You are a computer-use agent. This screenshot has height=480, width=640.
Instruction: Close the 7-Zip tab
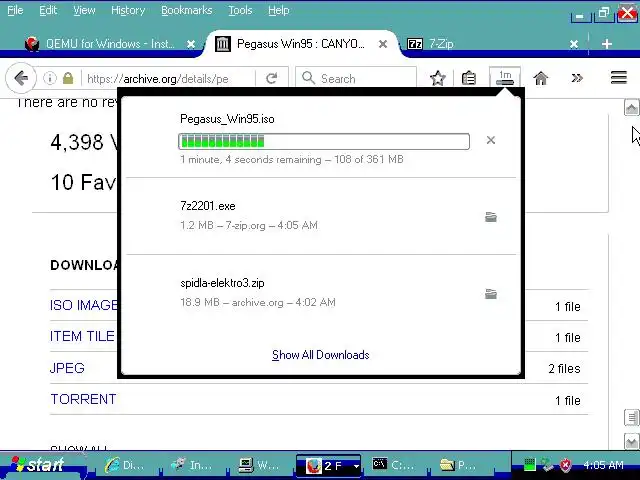point(574,44)
